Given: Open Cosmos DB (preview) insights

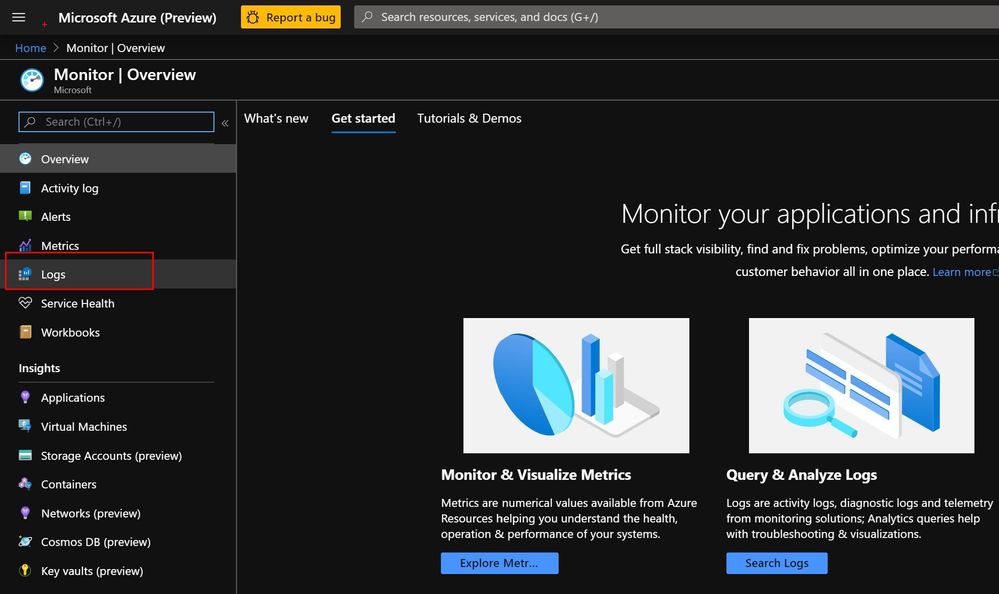Looking at the screenshot, I should pyautogui.click(x=118, y=542).
